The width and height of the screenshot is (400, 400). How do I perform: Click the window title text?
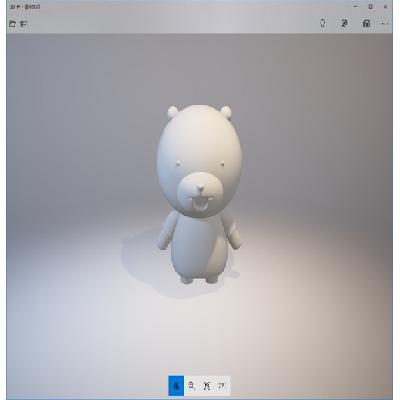pos(25,7)
